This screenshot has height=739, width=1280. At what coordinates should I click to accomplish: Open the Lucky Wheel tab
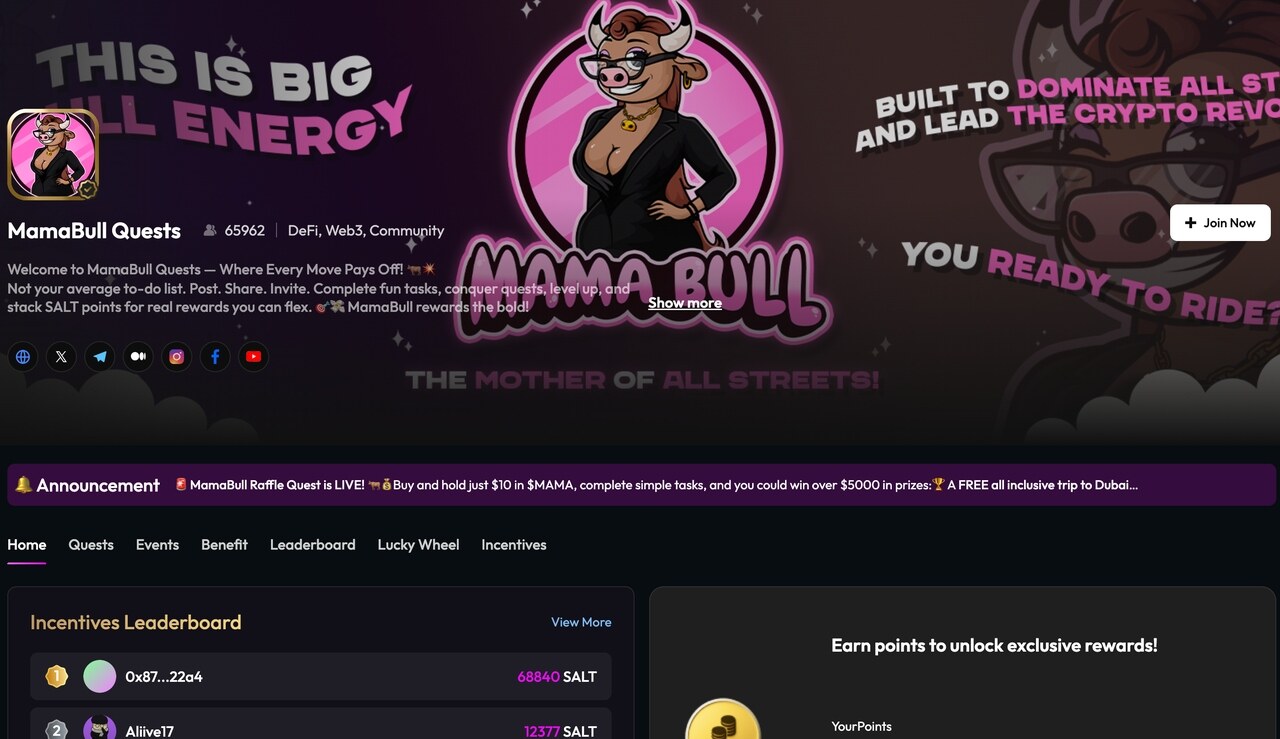click(418, 545)
